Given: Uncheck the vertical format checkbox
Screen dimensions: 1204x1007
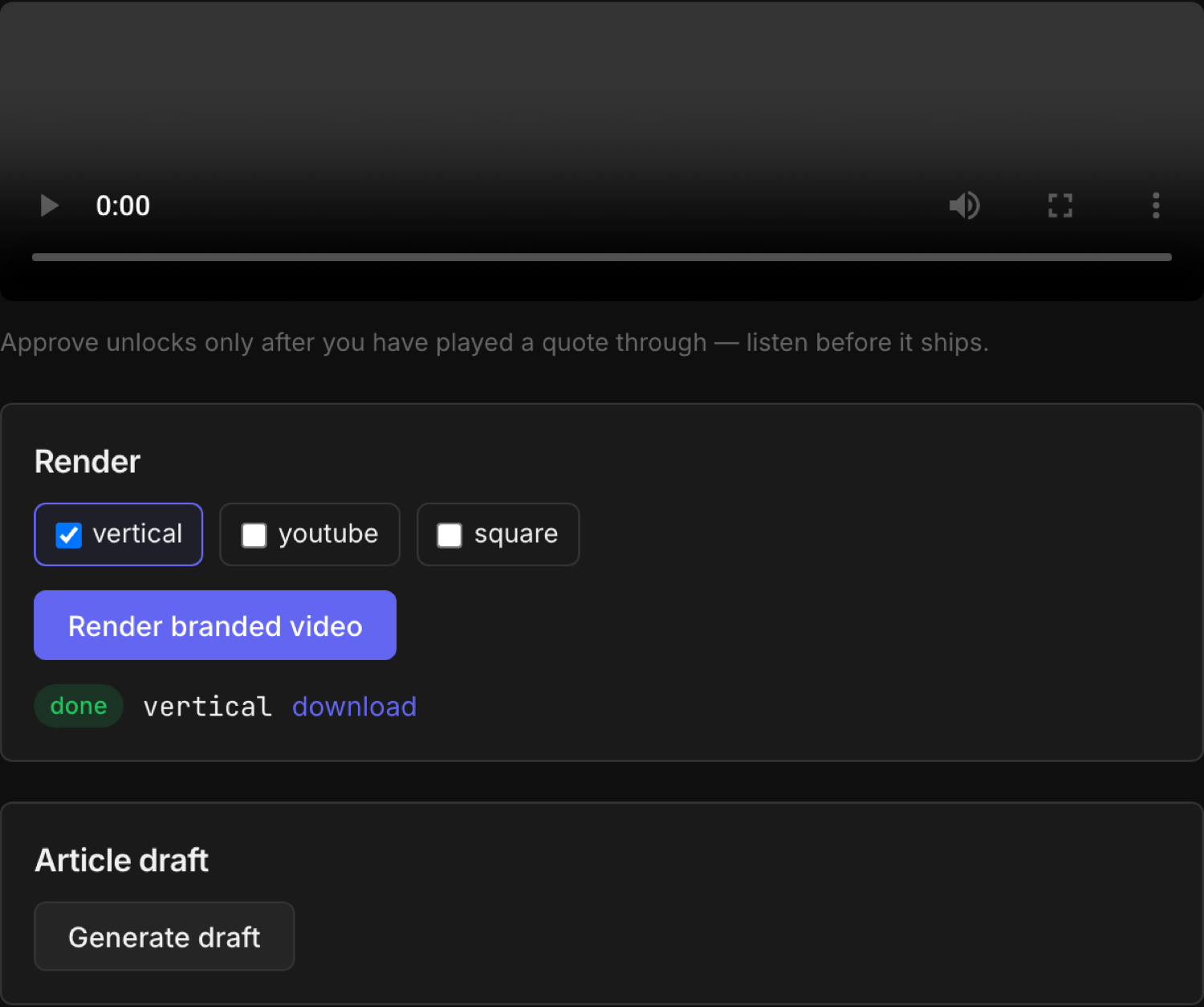Looking at the screenshot, I should [x=69, y=535].
